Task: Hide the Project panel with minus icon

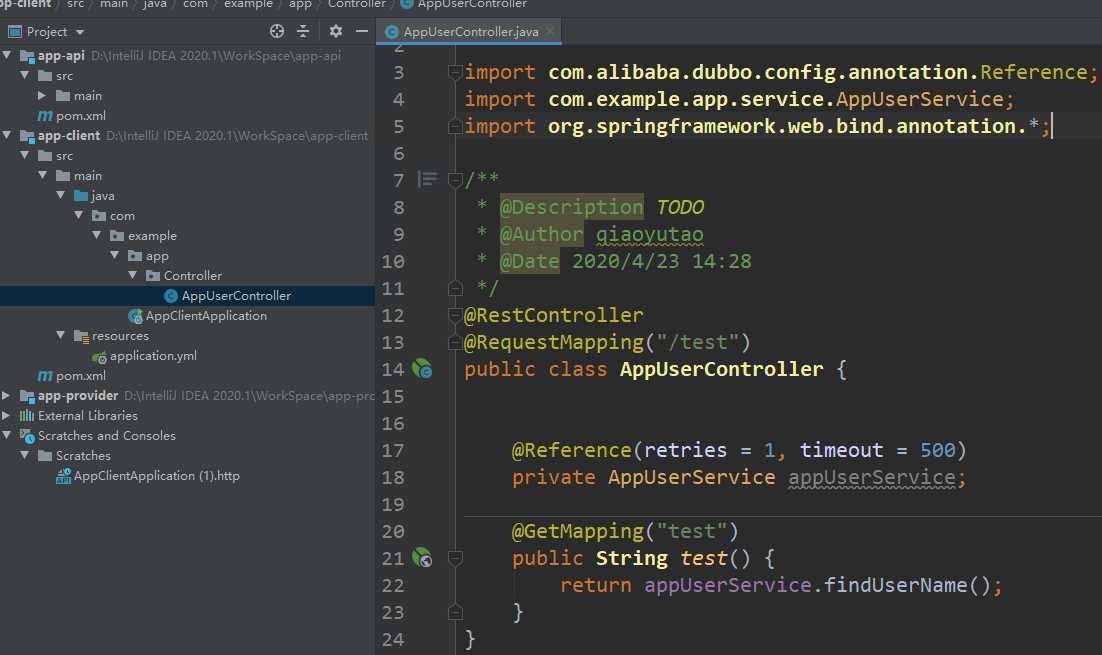Action: 361,31
